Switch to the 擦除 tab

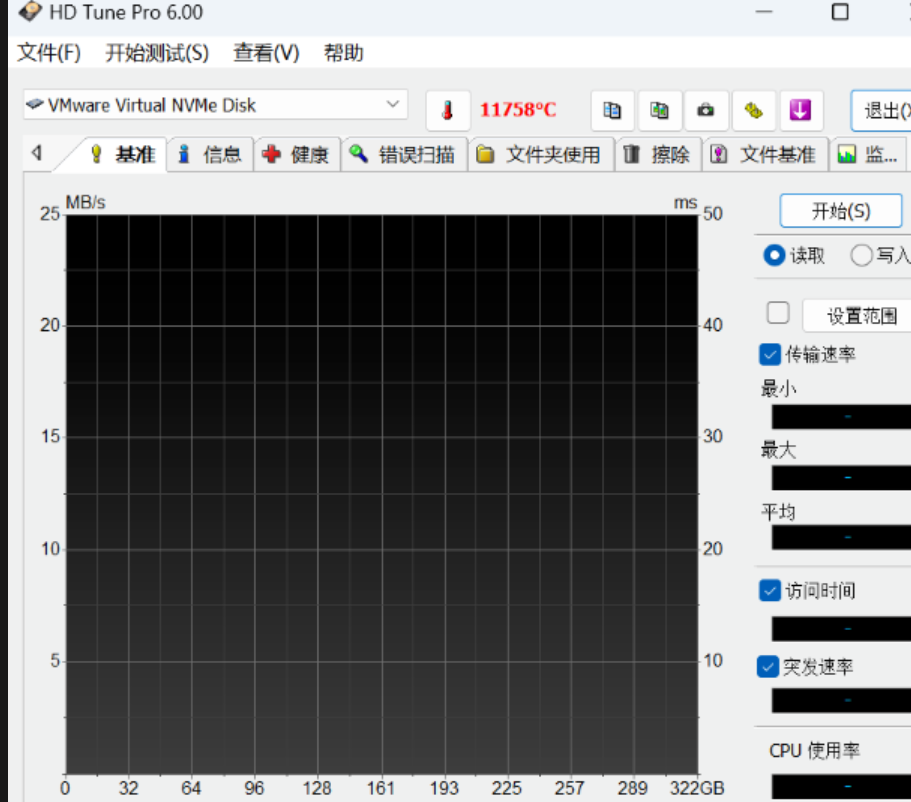click(658, 155)
